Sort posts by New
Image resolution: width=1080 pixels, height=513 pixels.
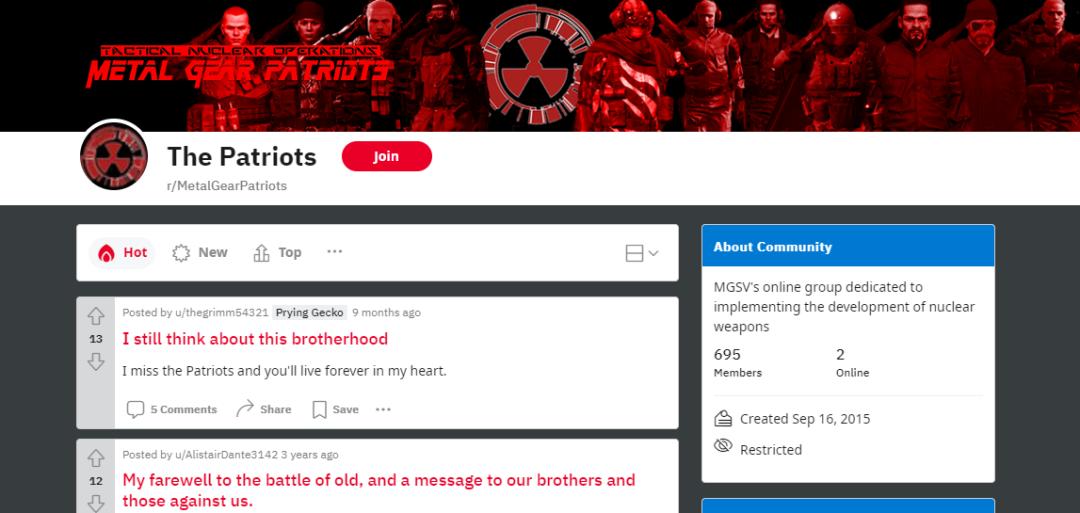coord(200,253)
